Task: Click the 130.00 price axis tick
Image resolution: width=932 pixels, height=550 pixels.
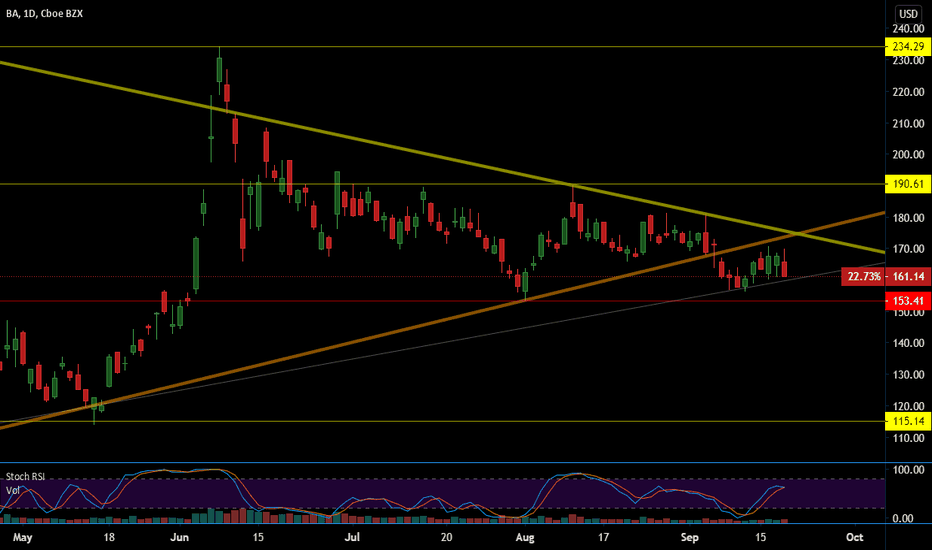Action: (x=908, y=375)
